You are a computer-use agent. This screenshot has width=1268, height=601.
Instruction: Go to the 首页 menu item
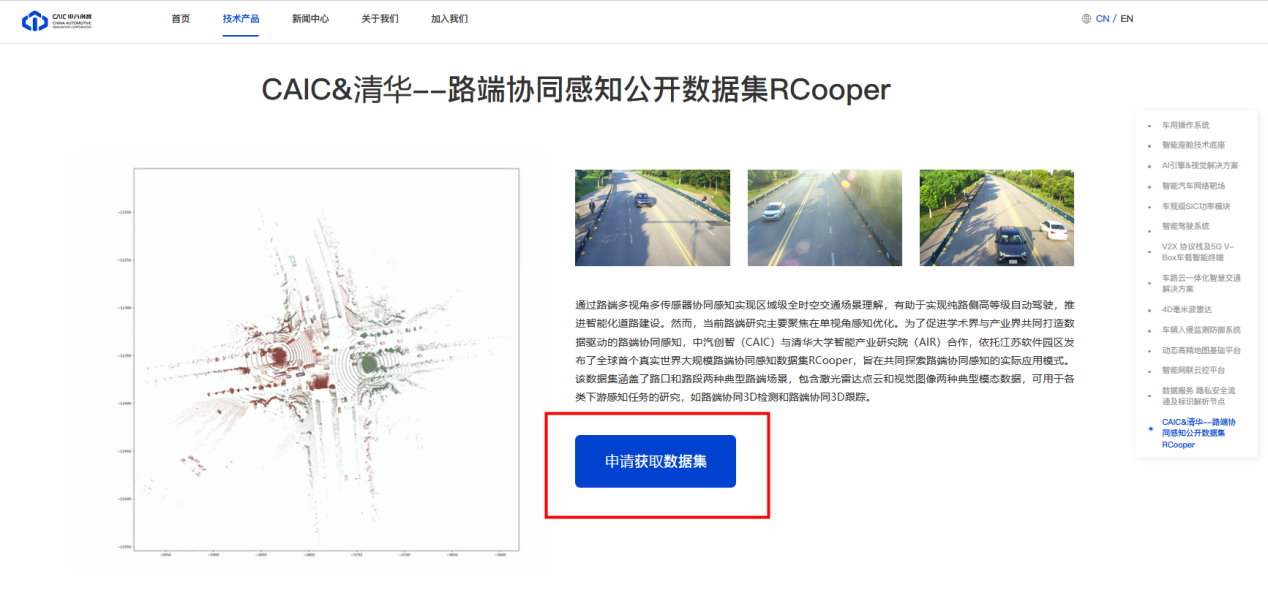pos(180,19)
